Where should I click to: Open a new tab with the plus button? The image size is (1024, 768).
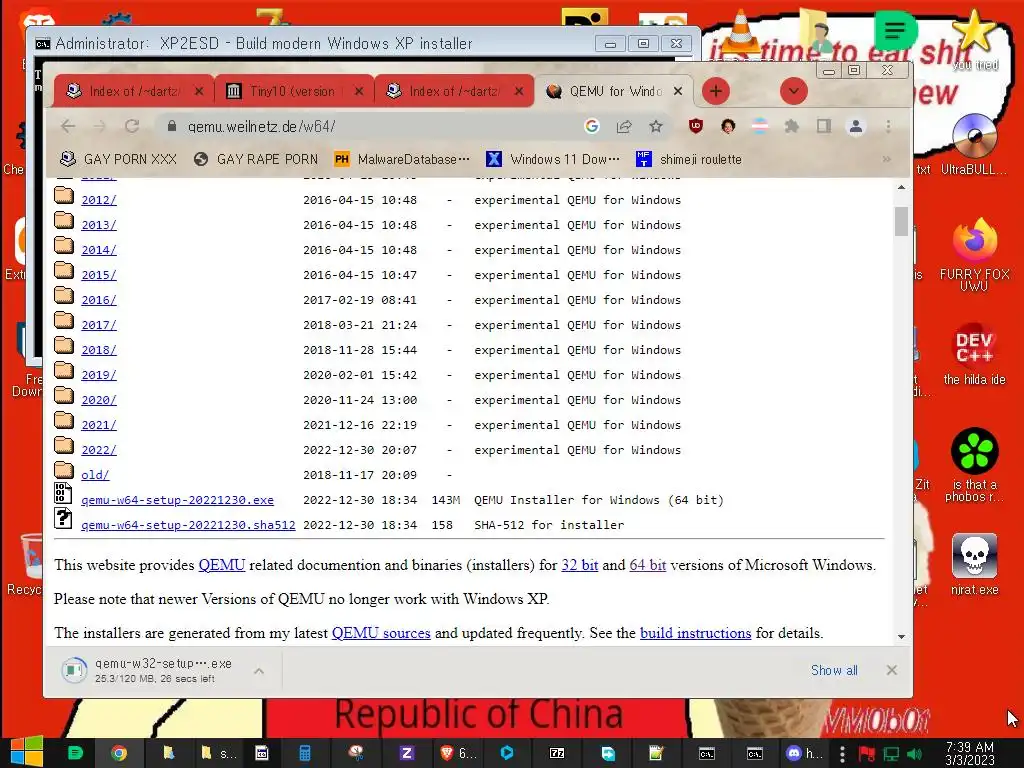click(716, 91)
